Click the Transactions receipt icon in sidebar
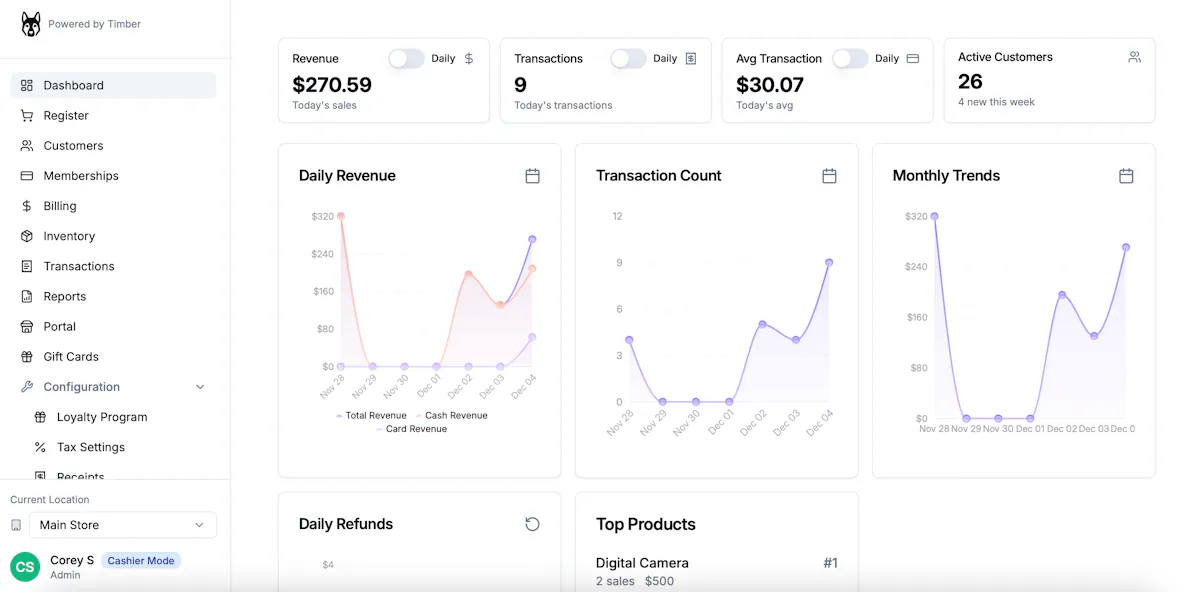Screen dimensions: 1200x592 pos(27,266)
